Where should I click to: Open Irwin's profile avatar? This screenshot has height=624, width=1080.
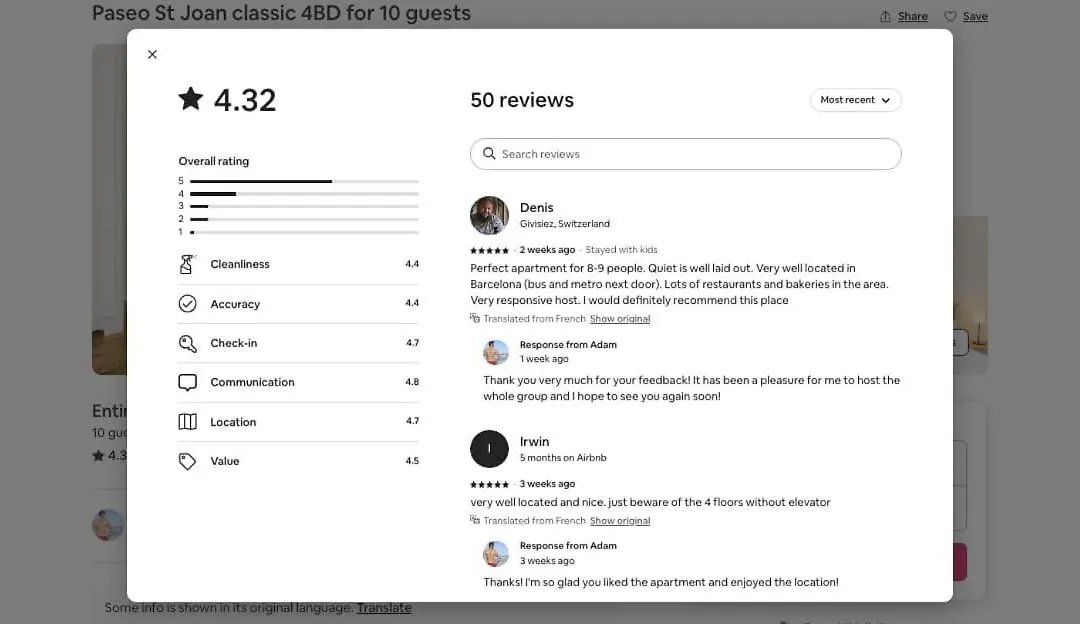pyautogui.click(x=489, y=449)
